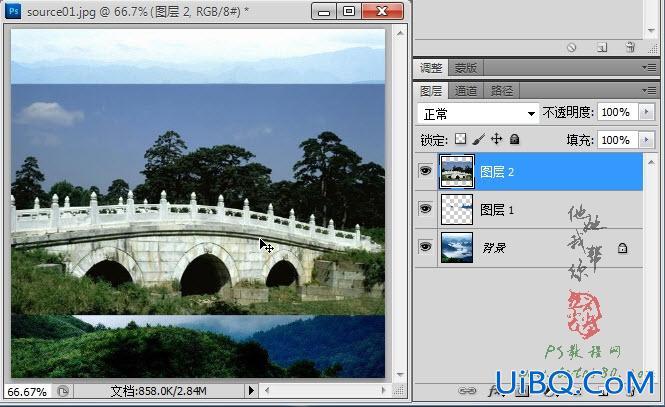Click the lock icon on 背景 layer

[622, 248]
